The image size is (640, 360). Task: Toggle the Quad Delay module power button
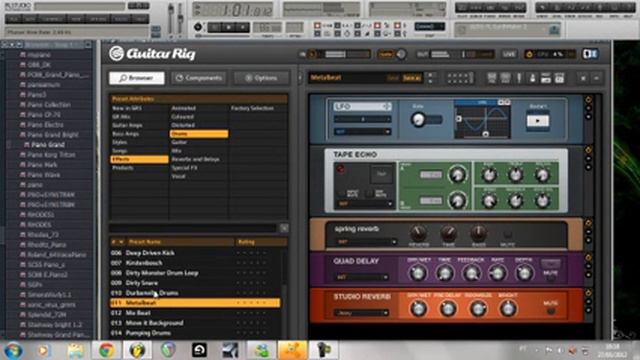pos(588,258)
